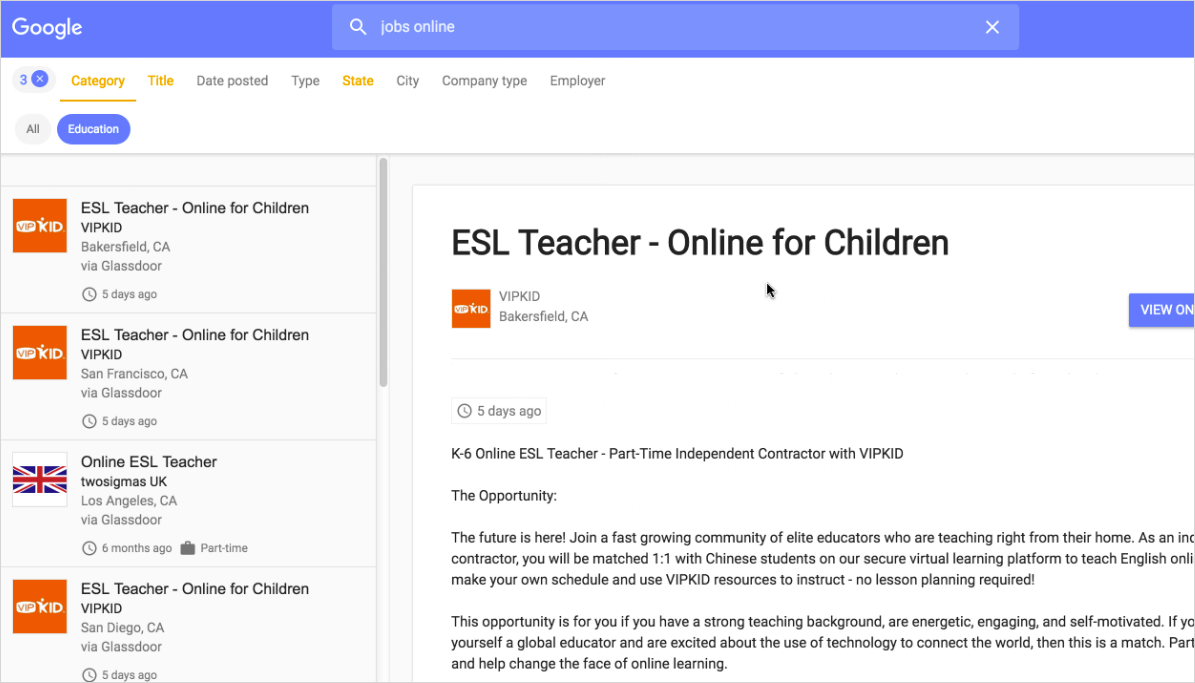Click 'via Glassdoor' under Los Angeles listing
1195x683 pixels.
pos(121,520)
